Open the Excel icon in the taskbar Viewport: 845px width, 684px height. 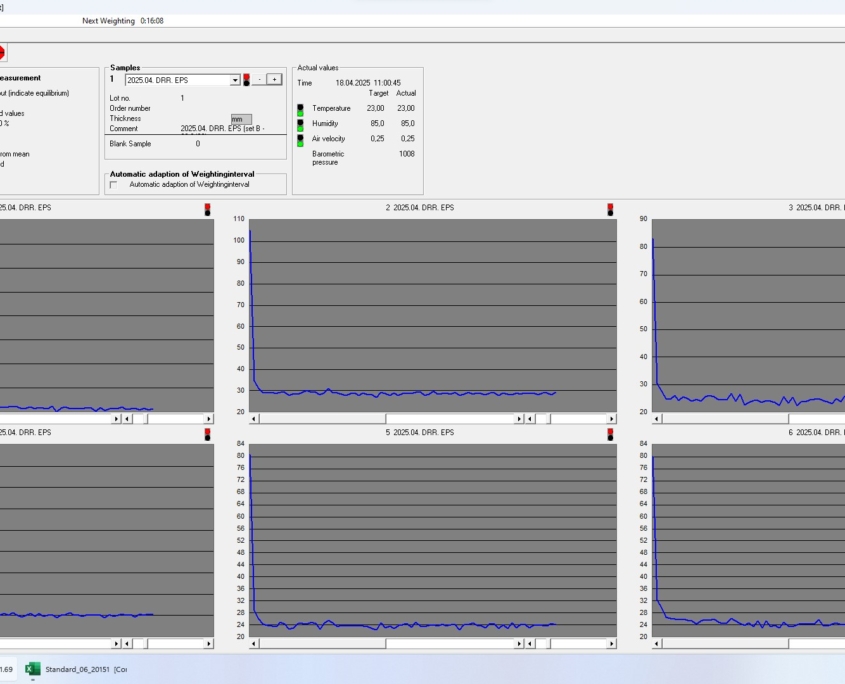[x=32, y=669]
